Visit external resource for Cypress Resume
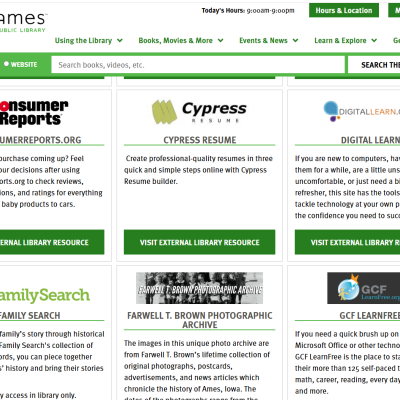Viewport: 400px width, 400px height. point(199,242)
